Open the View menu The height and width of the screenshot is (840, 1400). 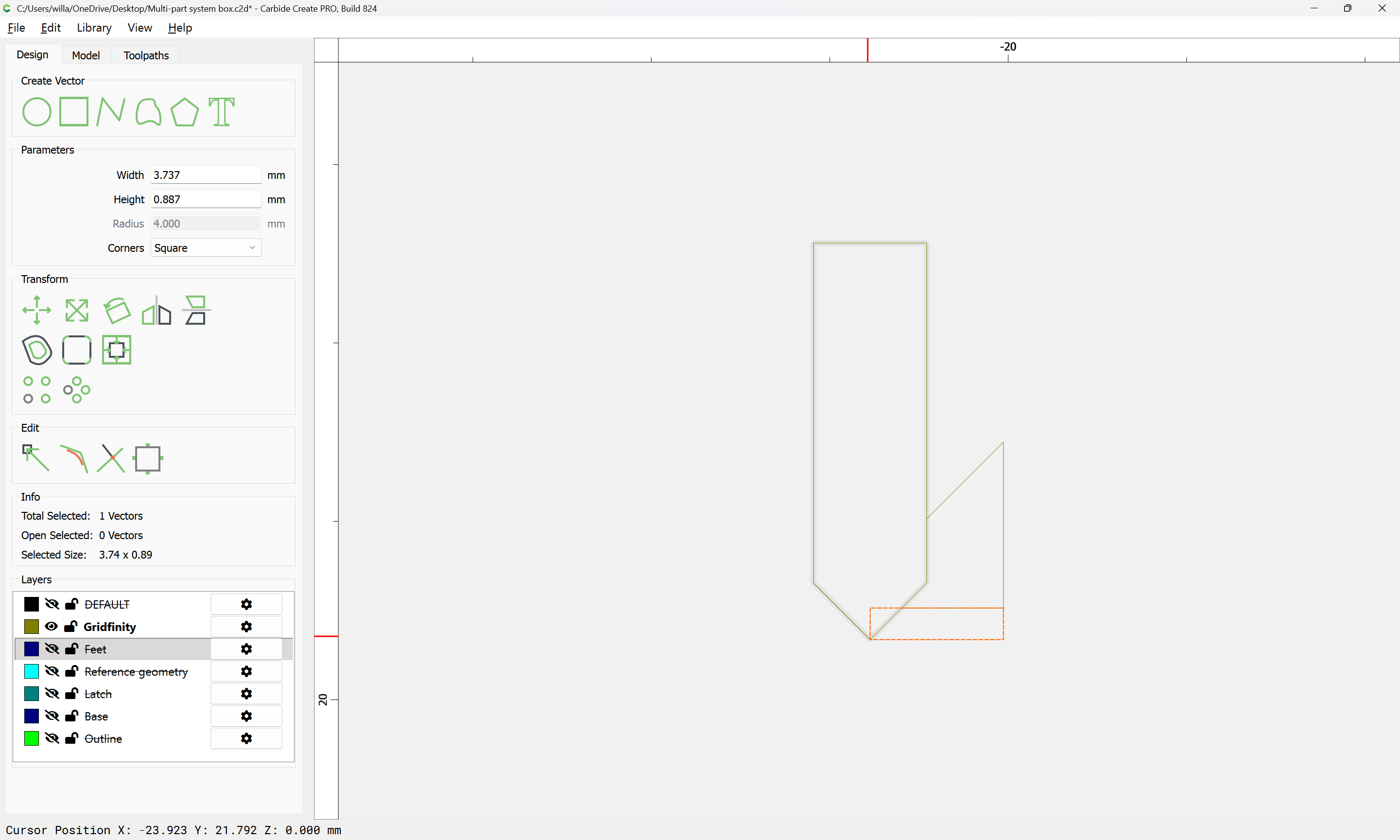tap(140, 28)
